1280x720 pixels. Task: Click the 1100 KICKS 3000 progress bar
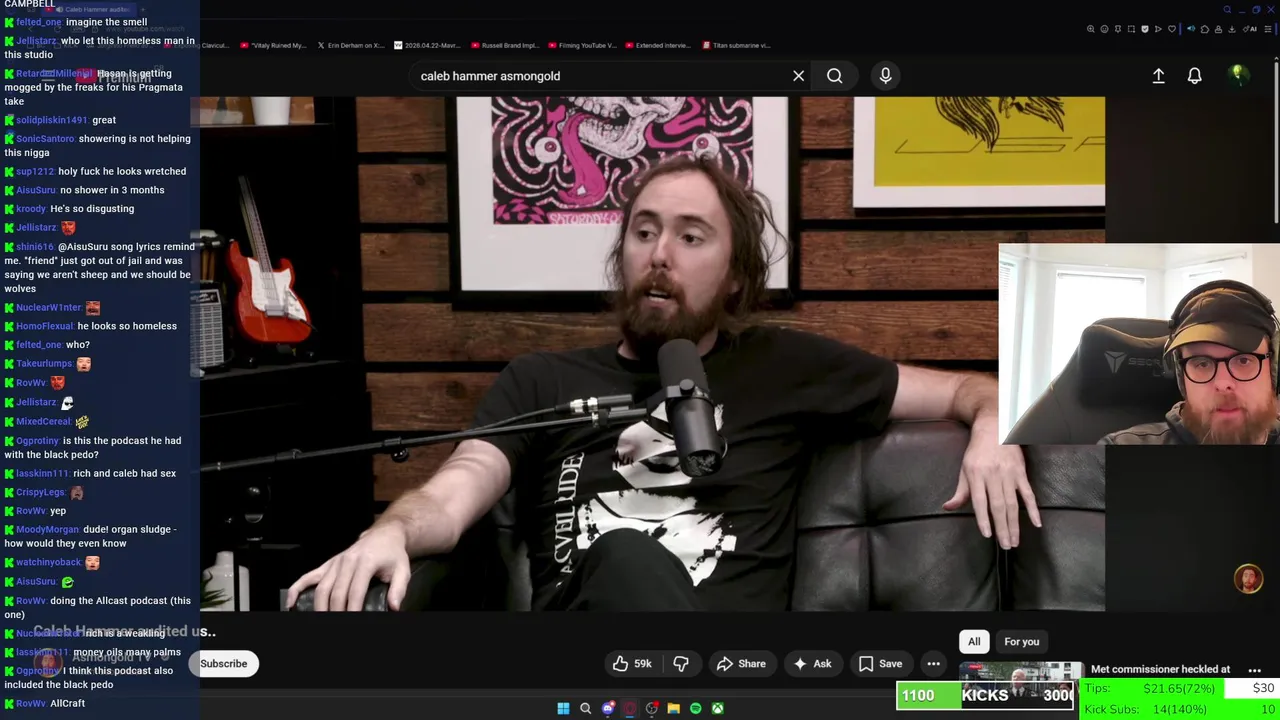coord(985,696)
